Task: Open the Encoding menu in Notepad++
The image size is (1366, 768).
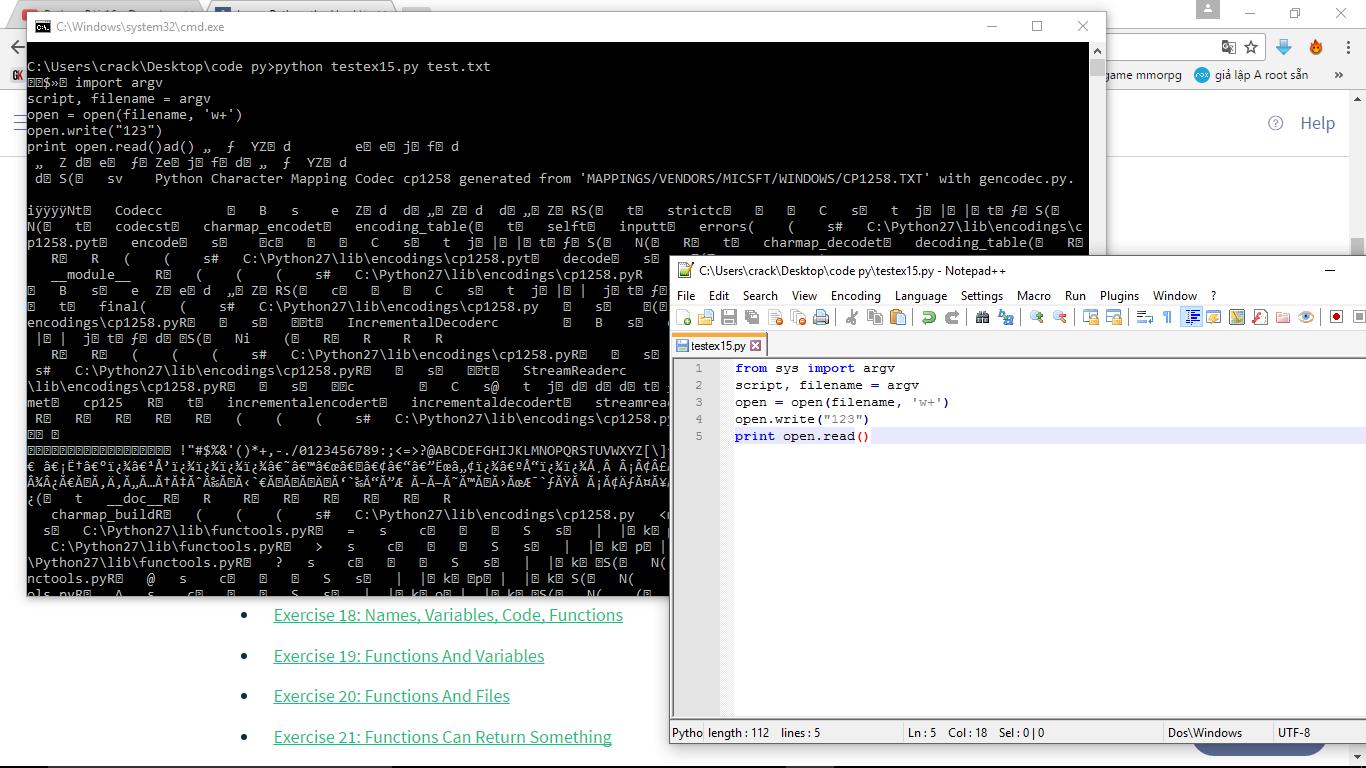Action: tap(855, 296)
